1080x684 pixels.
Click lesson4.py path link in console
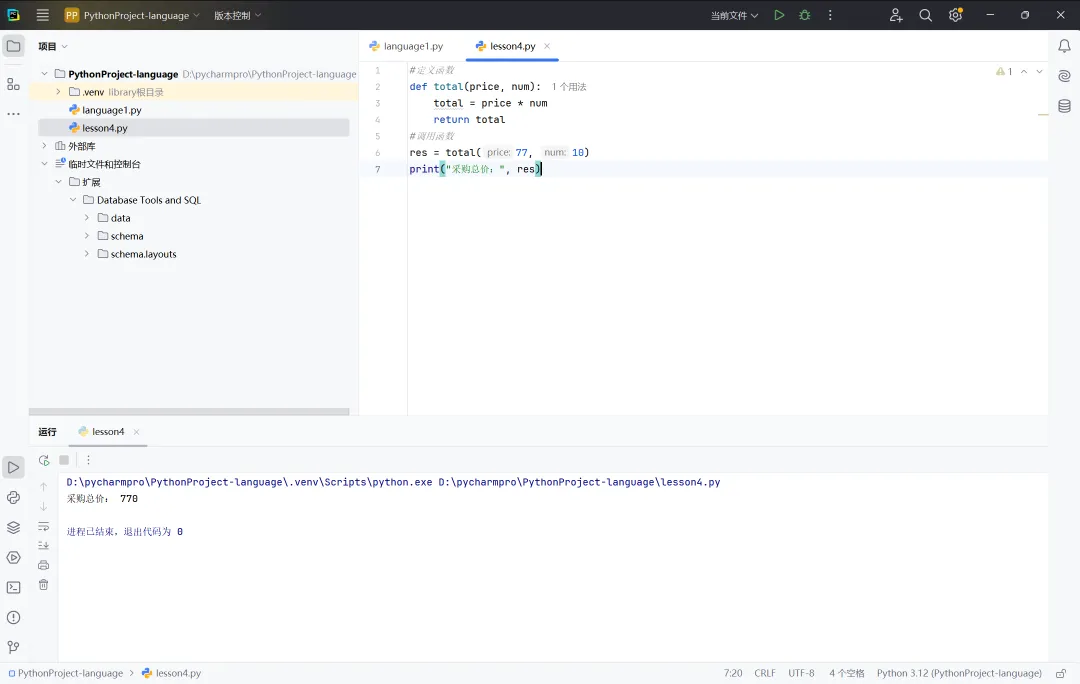(579, 482)
